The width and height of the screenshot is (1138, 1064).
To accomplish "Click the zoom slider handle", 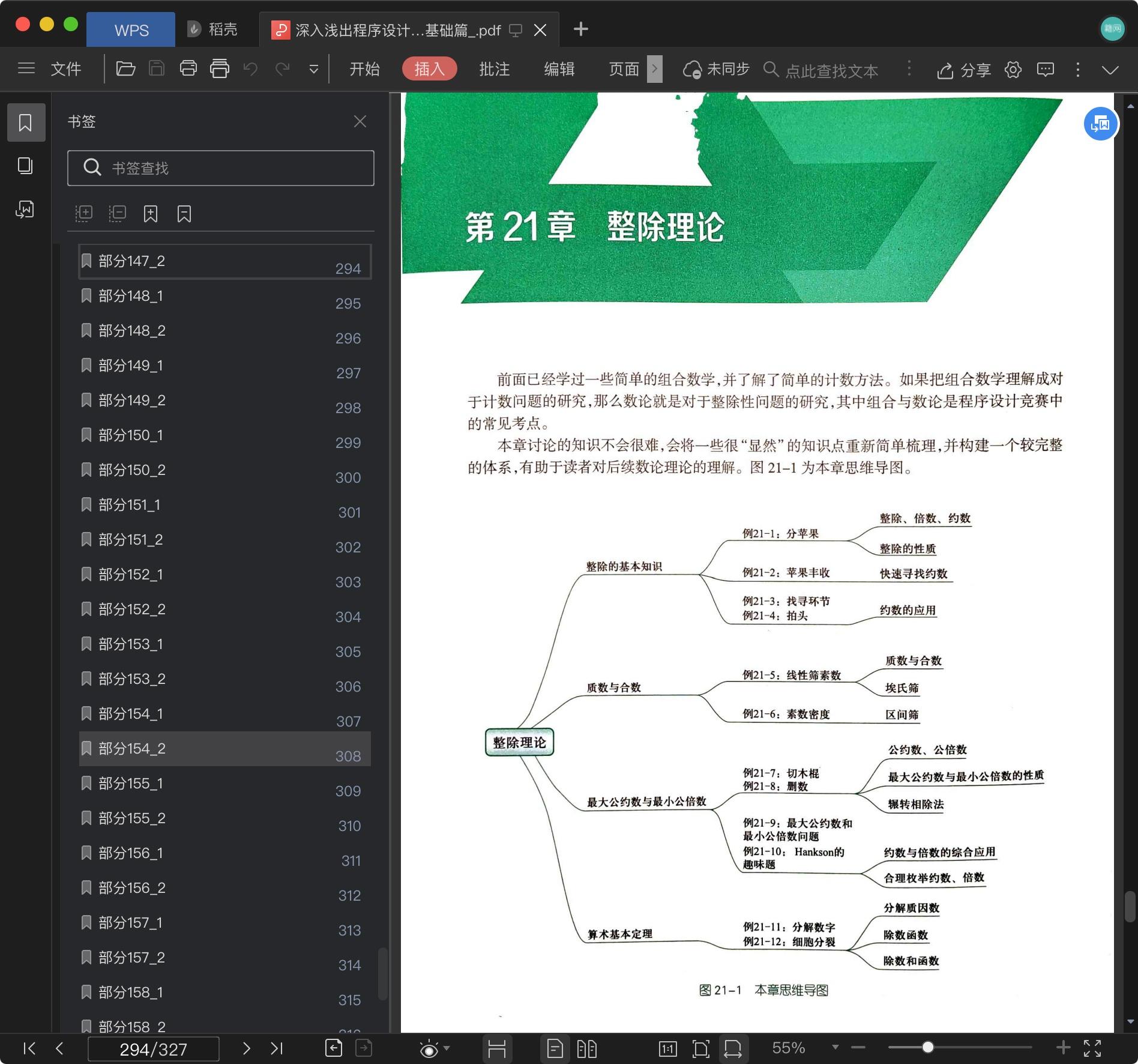I will pyautogui.click(x=928, y=1047).
